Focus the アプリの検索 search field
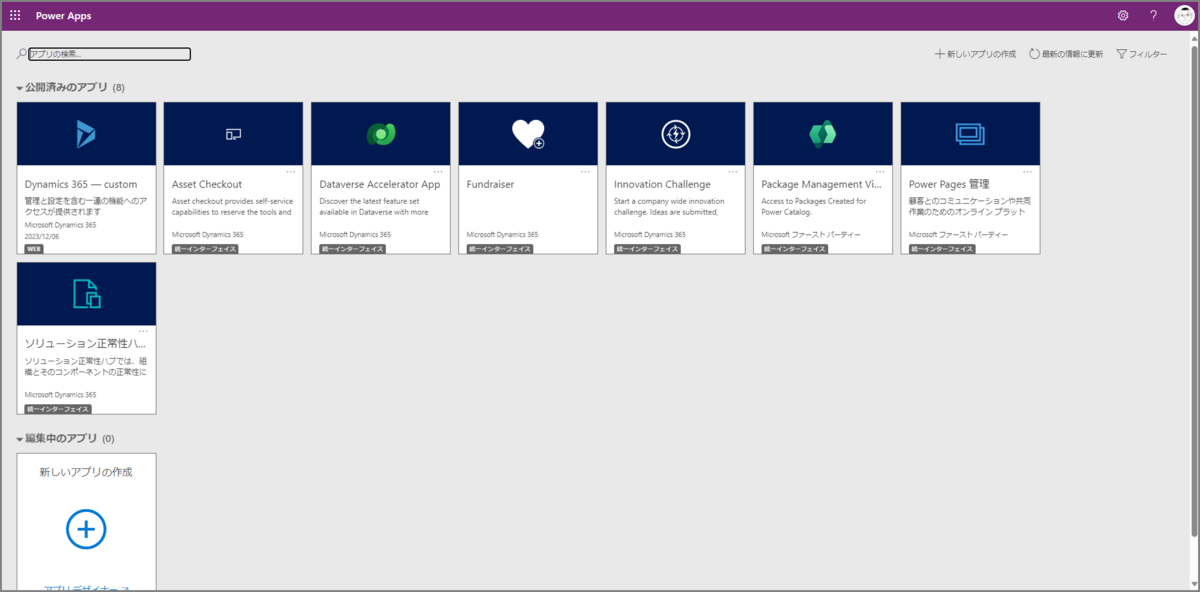1200x592 pixels. click(x=109, y=54)
